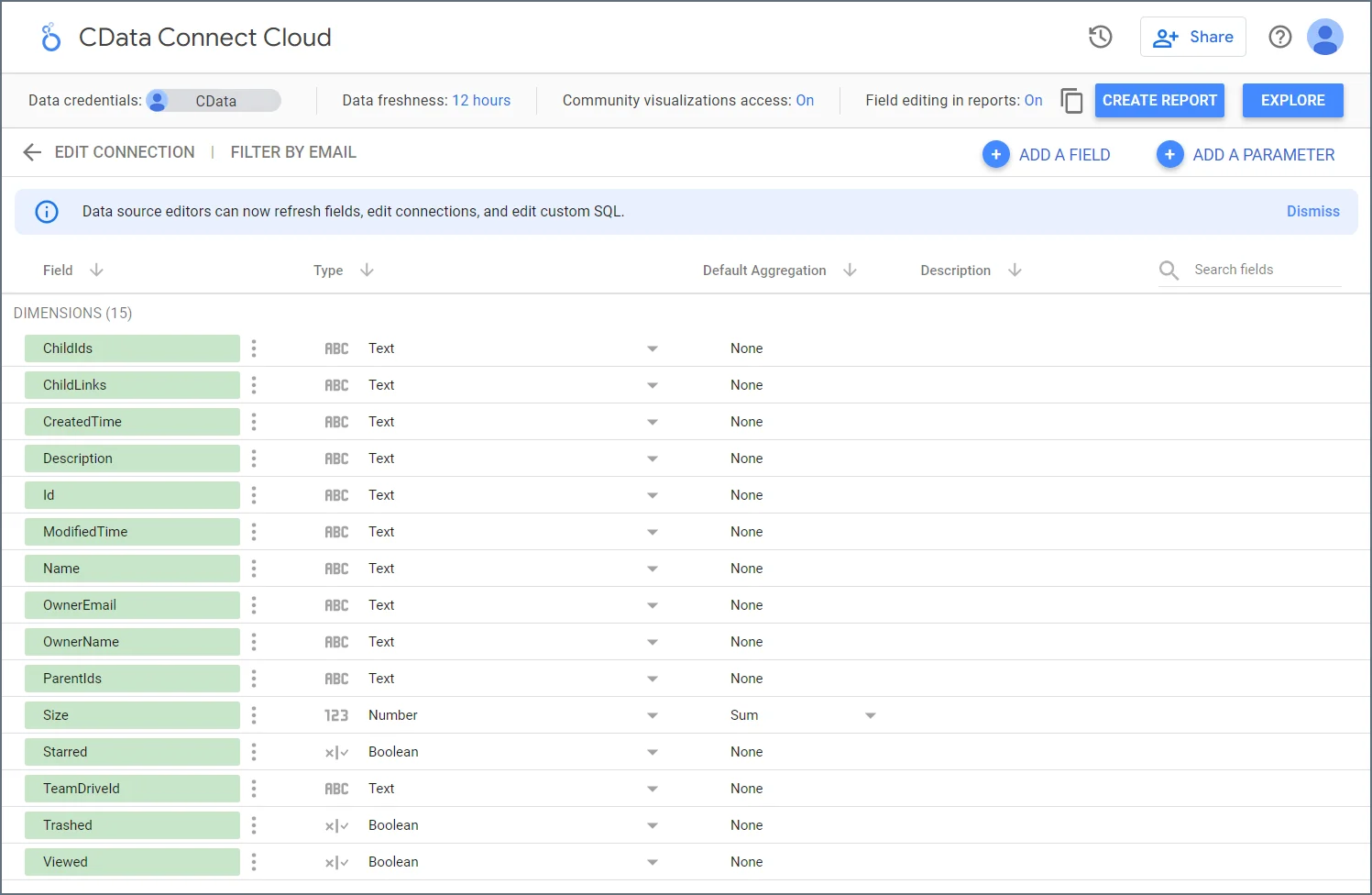Viewport: 1372px width, 895px height.
Task: Click the None aggregation for Trashed
Action: [x=746, y=825]
